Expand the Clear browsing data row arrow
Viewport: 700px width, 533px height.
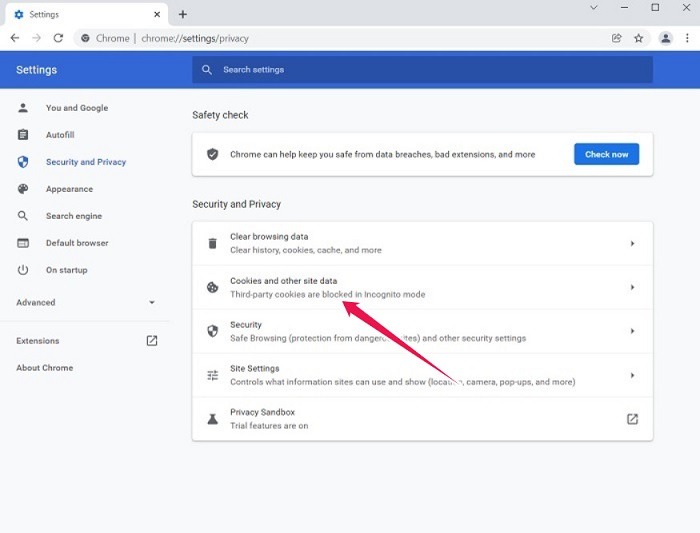[x=632, y=243]
